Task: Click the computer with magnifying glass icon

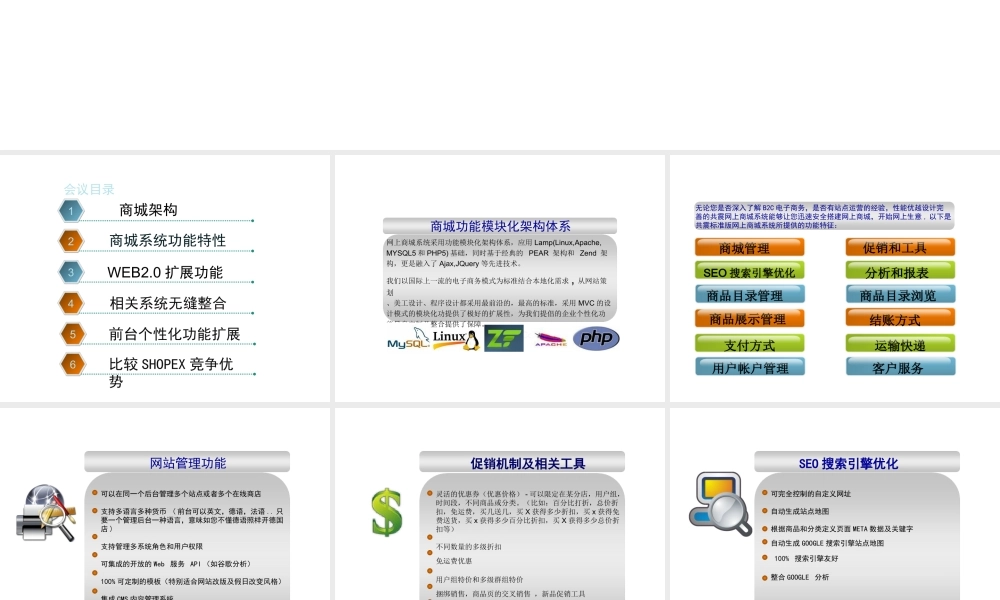Action: [720, 504]
